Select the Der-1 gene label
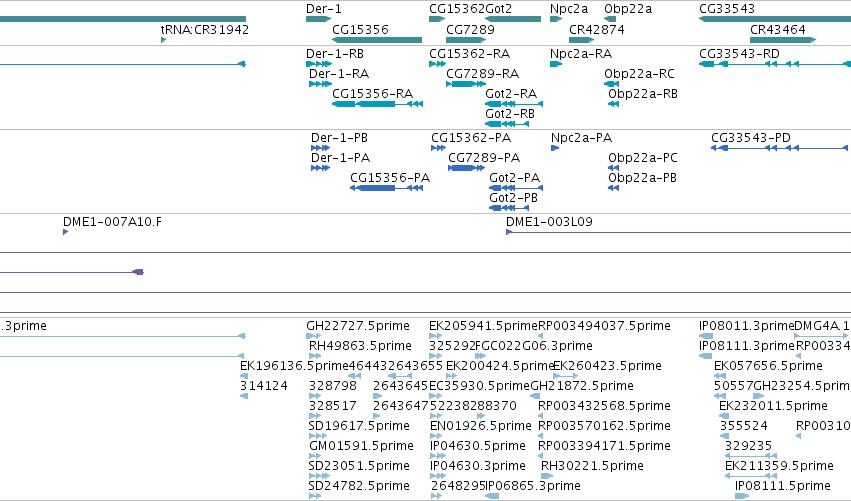The height and width of the screenshot is (501, 851). [x=323, y=9]
